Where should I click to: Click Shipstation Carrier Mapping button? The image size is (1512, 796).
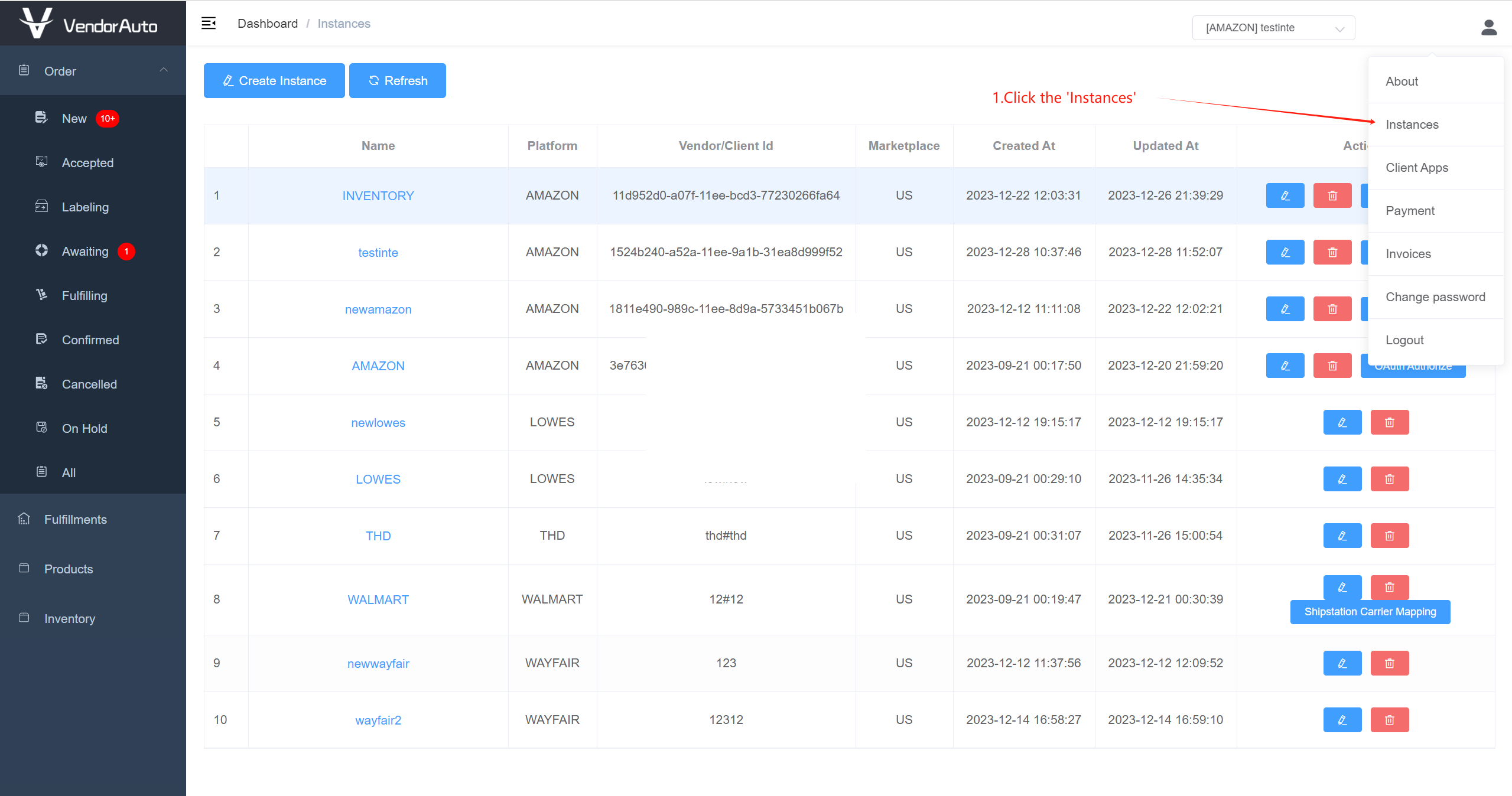1370,612
